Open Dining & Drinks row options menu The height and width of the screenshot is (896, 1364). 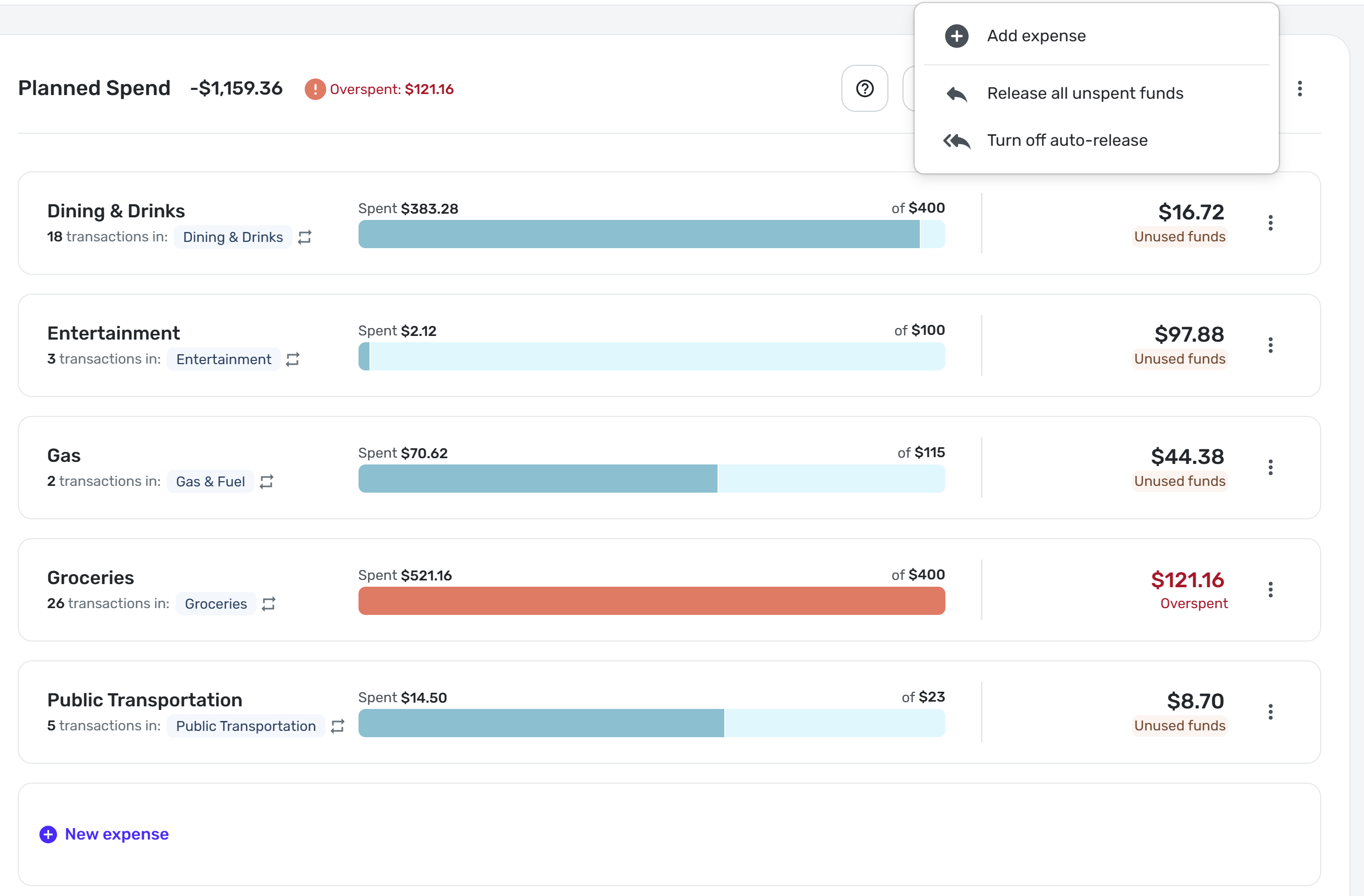coord(1270,223)
